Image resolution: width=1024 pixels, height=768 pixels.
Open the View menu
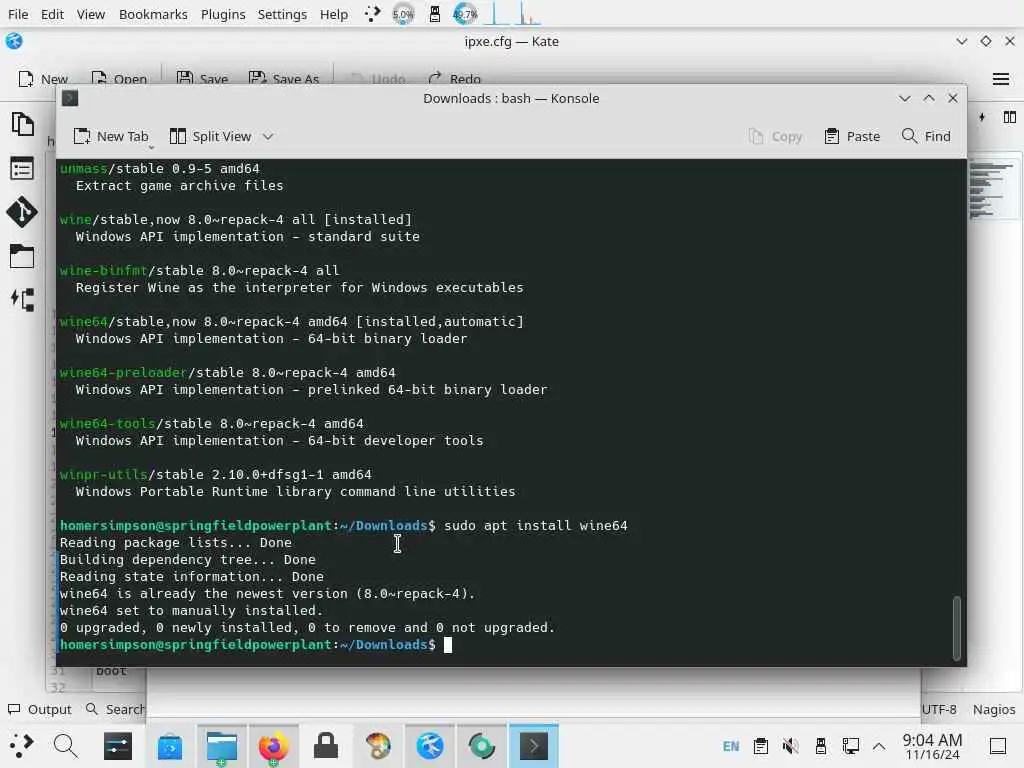pyautogui.click(x=91, y=14)
